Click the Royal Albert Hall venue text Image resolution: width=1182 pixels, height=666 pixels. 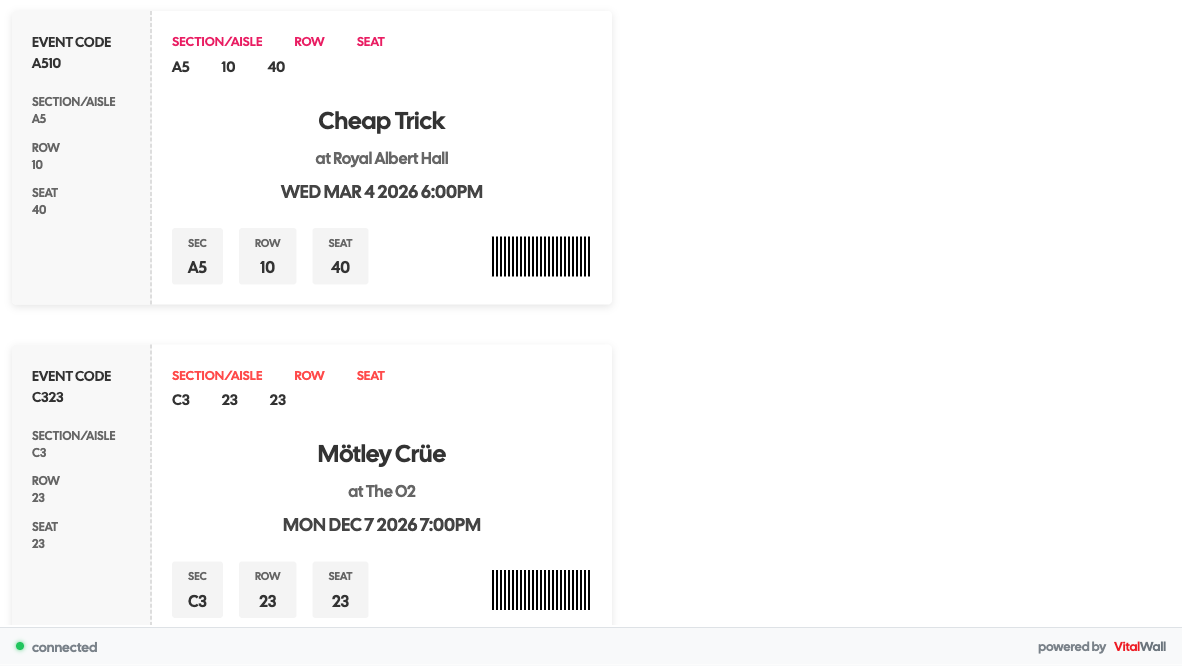pyautogui.click(x=381, y=158)
